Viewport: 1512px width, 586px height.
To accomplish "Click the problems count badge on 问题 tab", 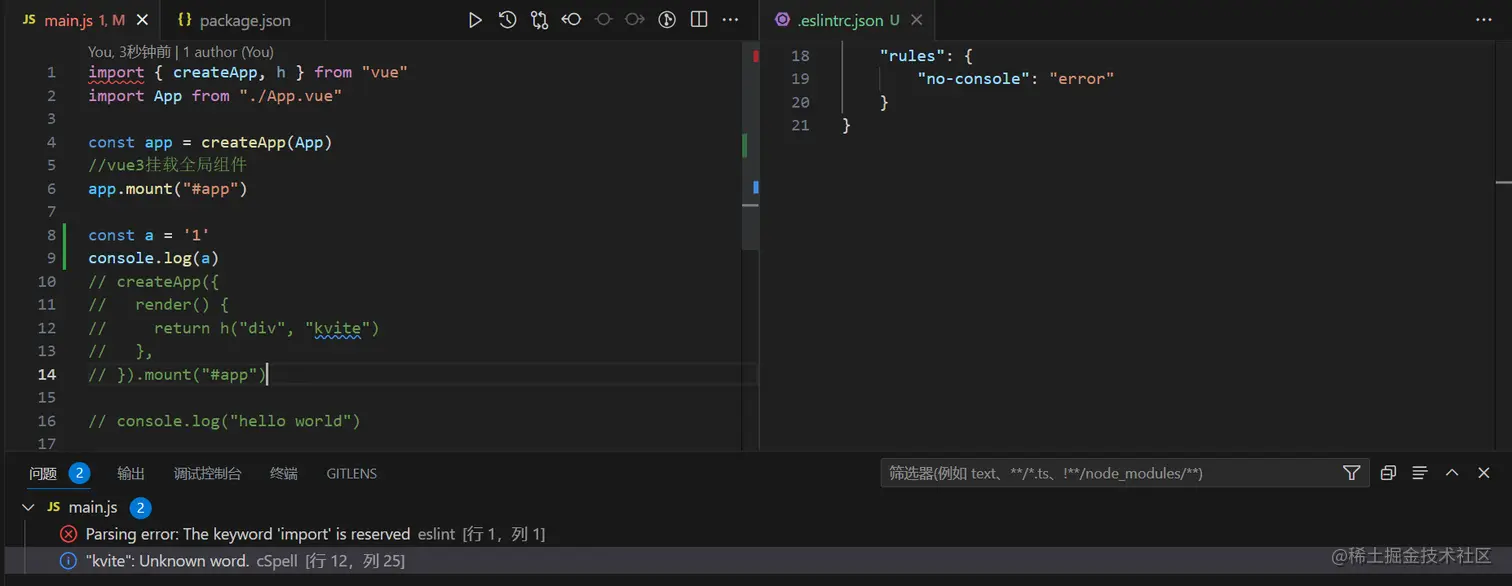I will (x=79, y=473).
